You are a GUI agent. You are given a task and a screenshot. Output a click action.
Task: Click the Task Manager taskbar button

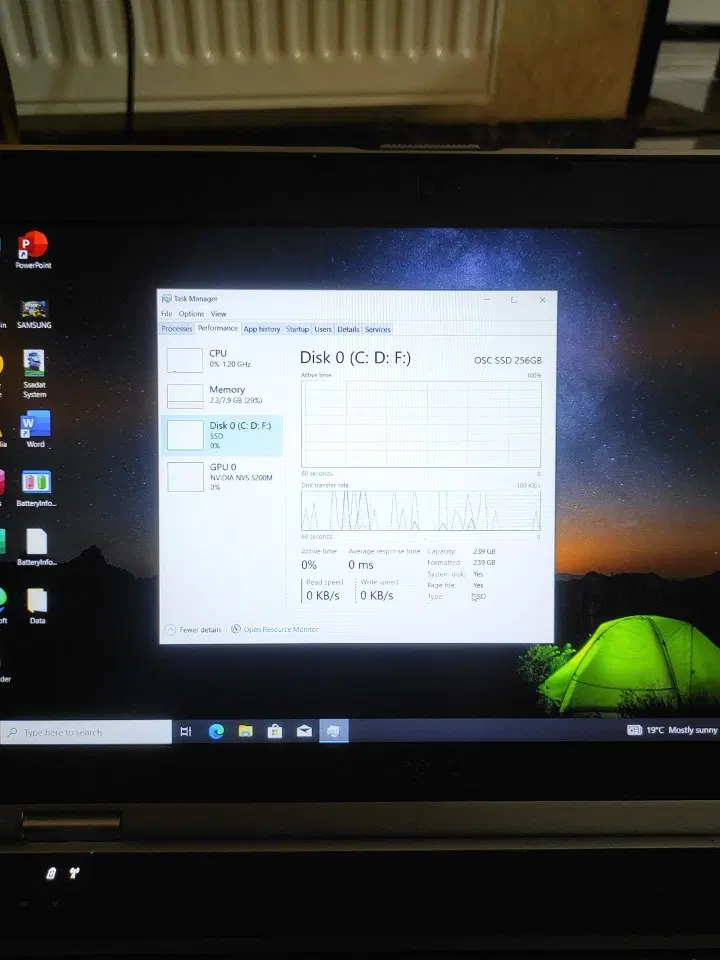(x=334, y=731)
